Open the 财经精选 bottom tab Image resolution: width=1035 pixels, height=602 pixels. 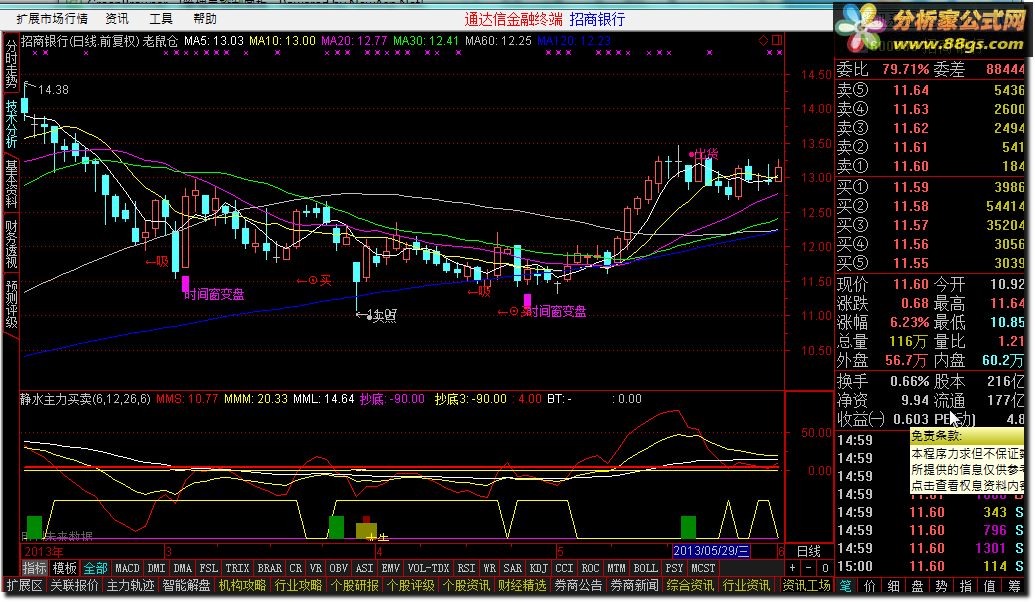click(x=522, y=585)
